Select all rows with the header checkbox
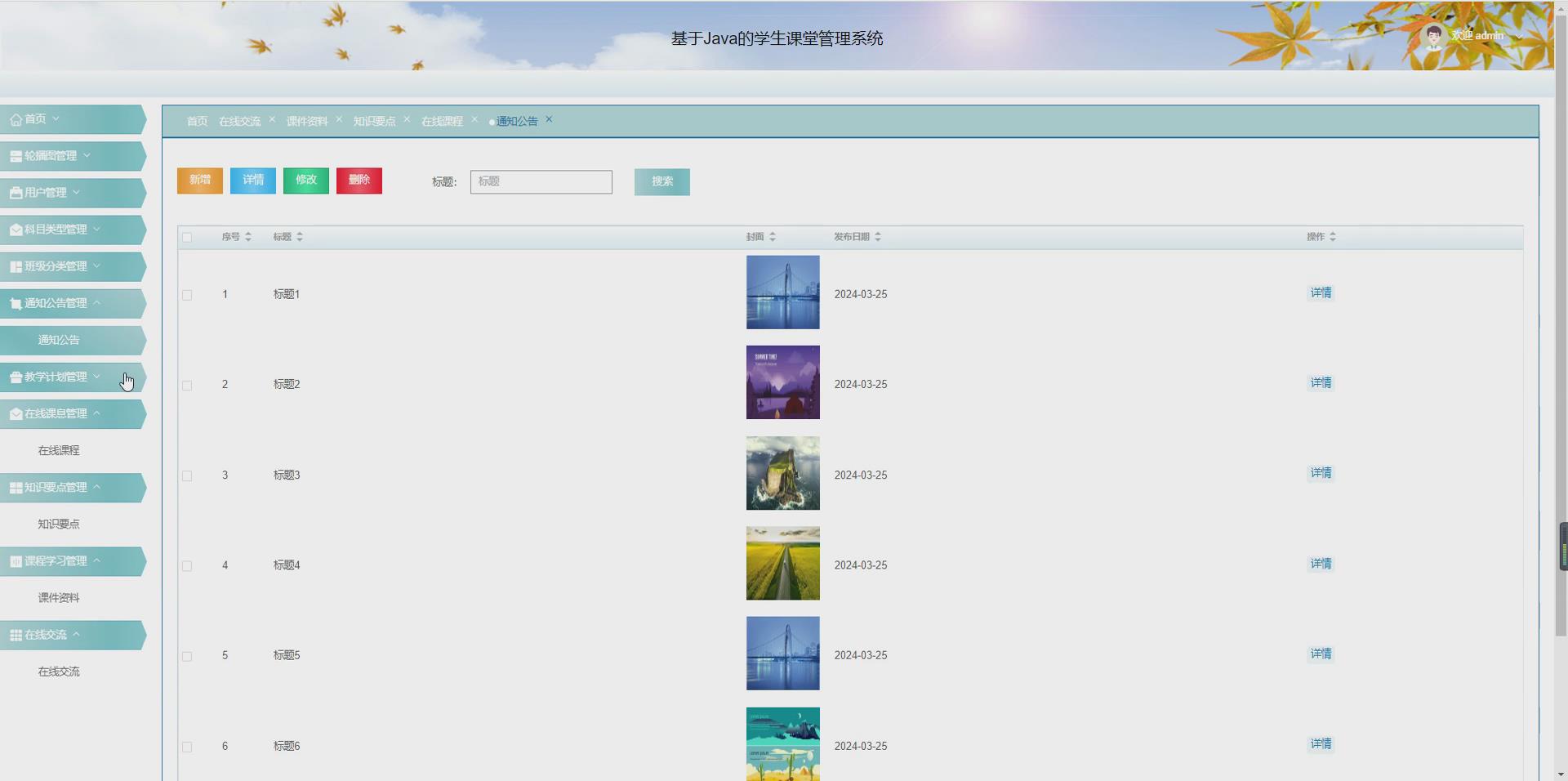Viewport: 1568px width, 781px height. click(187, 238)
